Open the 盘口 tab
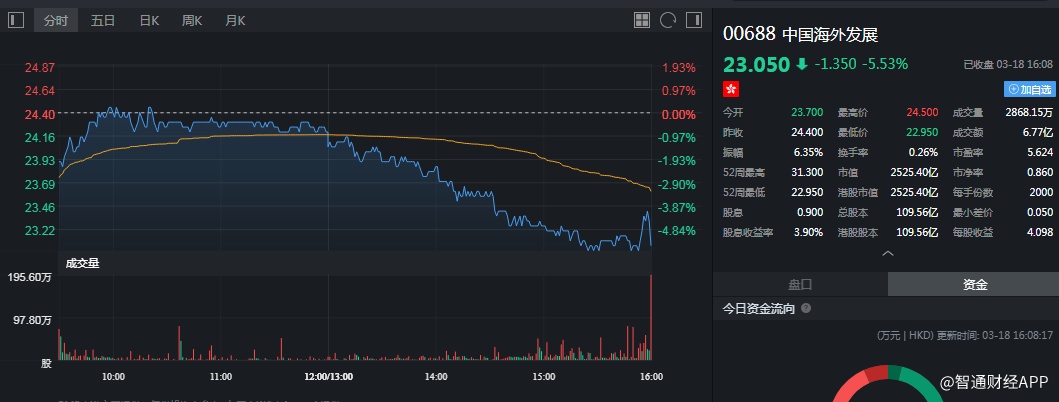Viewport: 1059px width, 402px height. tap(800, 284)
